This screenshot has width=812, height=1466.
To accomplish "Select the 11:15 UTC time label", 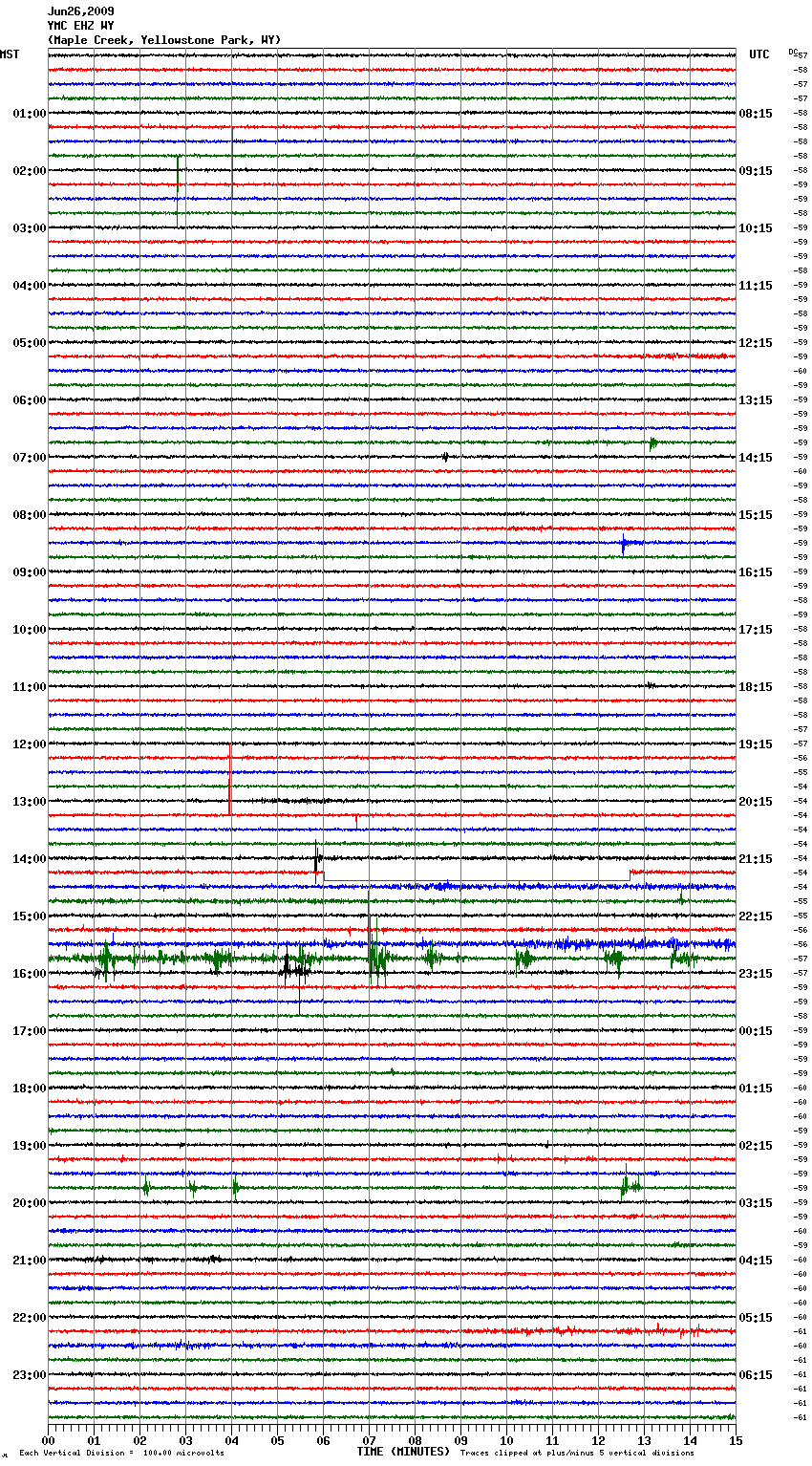I will (x=756, y=286).
